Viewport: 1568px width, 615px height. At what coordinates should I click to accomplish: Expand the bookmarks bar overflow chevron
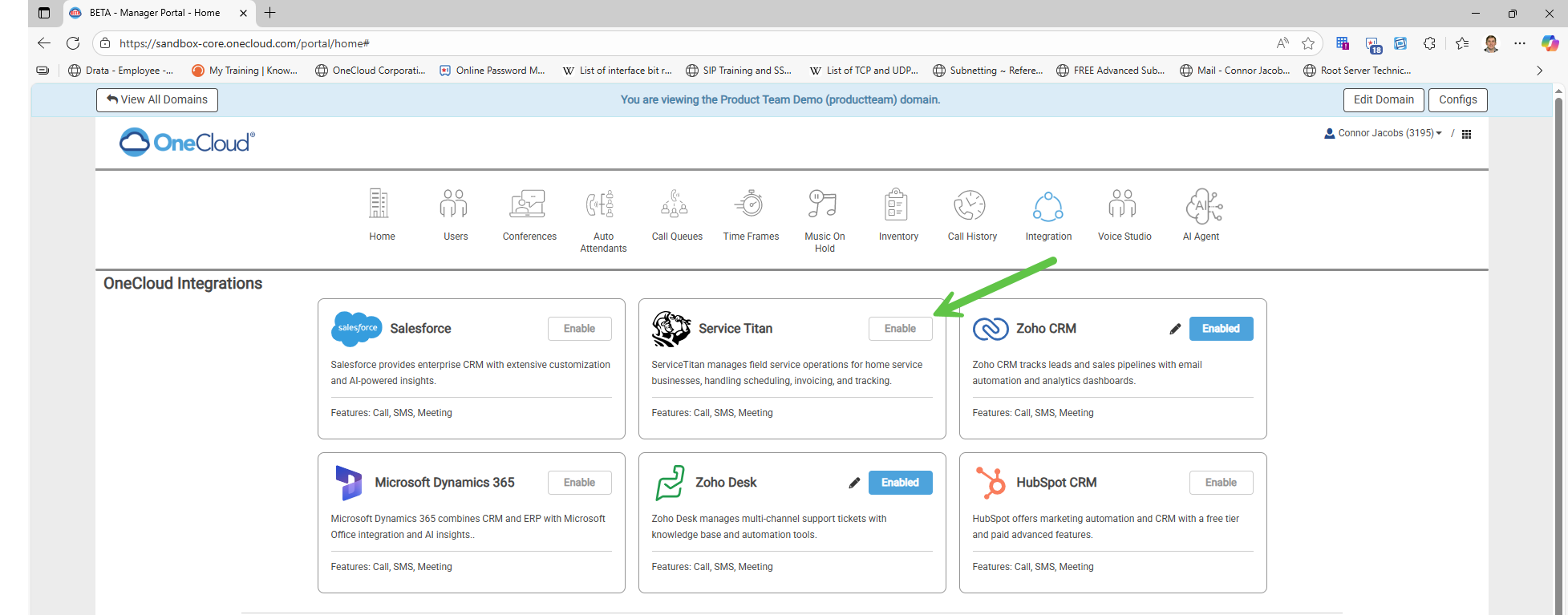click(1539, 71)
